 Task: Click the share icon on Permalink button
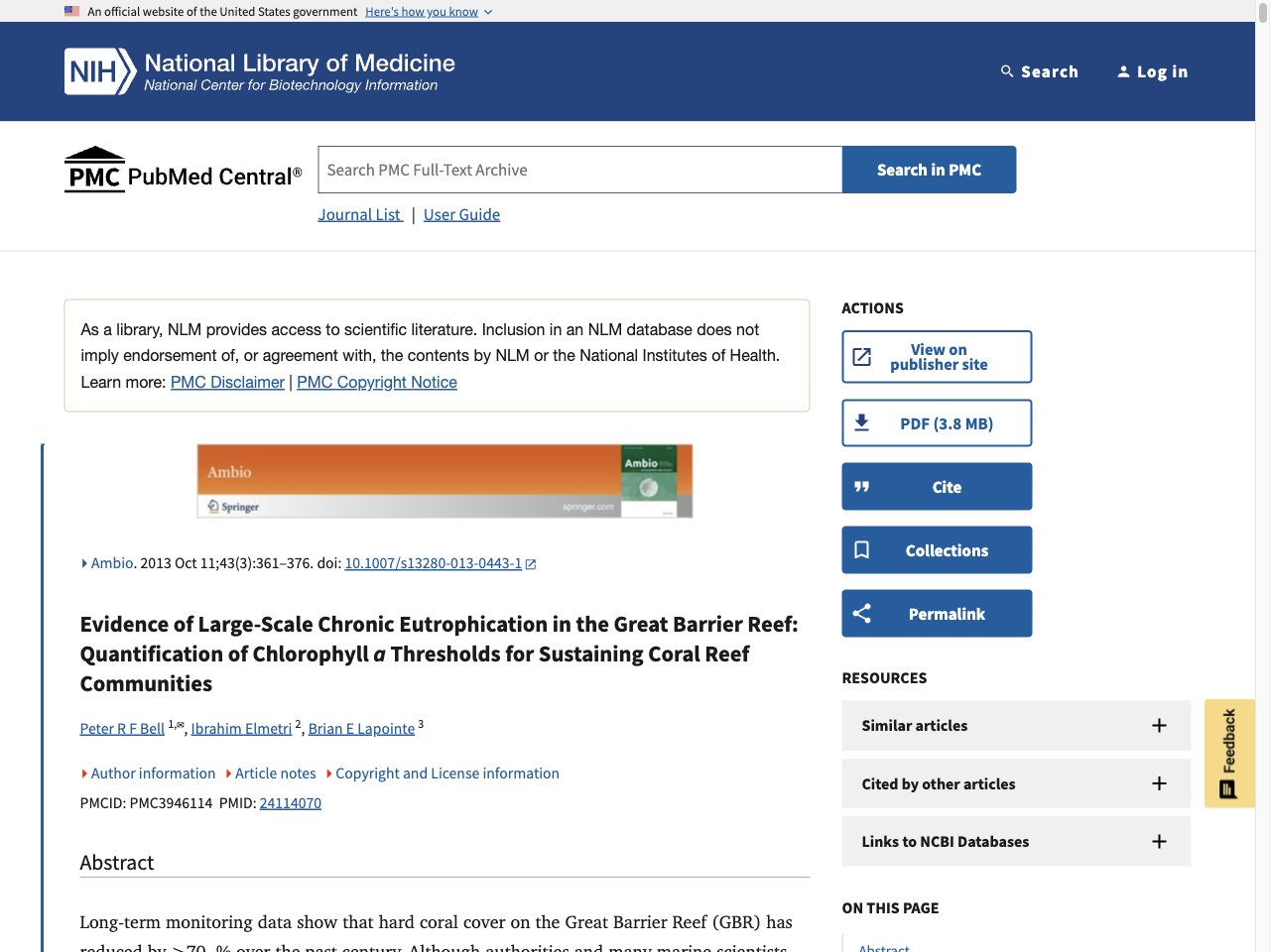(861, 613)
